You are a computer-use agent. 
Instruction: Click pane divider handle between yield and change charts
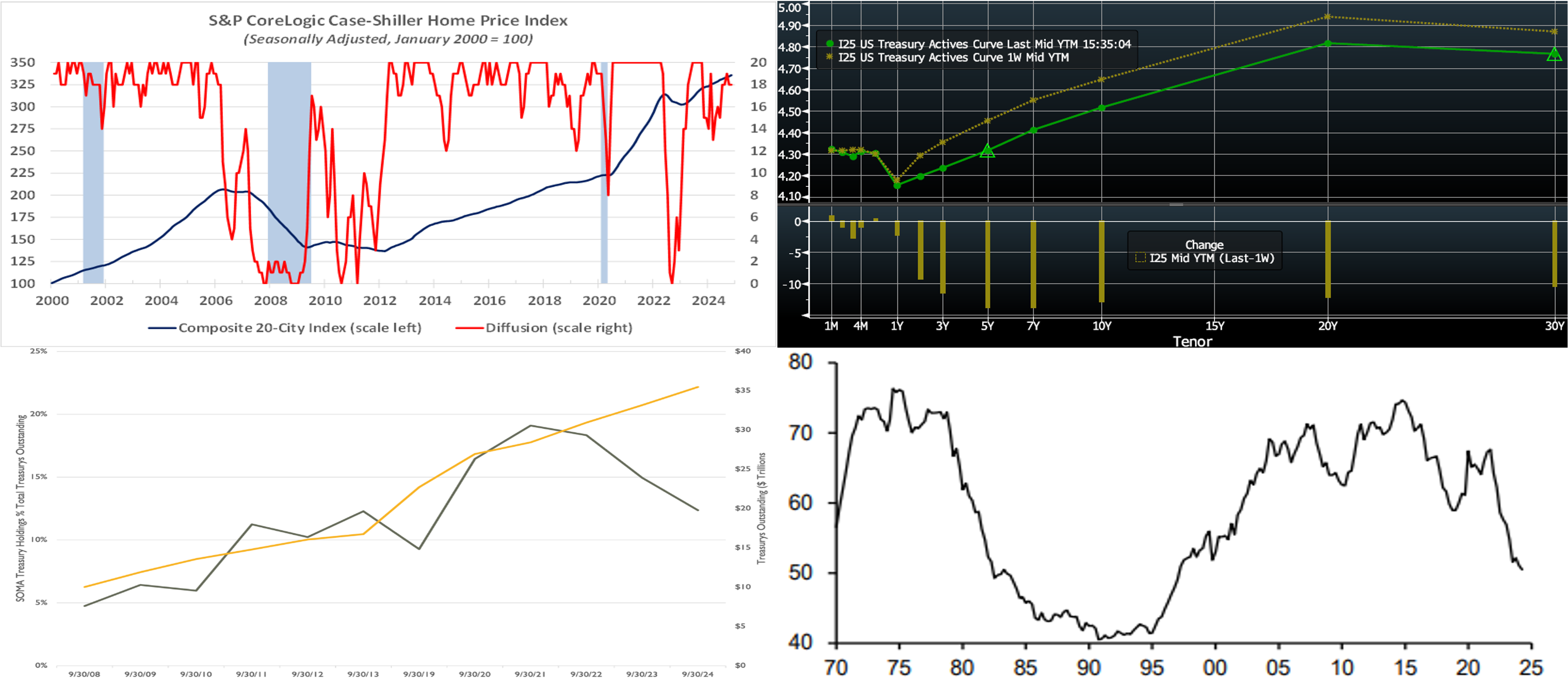click(x=1176, y=205)
